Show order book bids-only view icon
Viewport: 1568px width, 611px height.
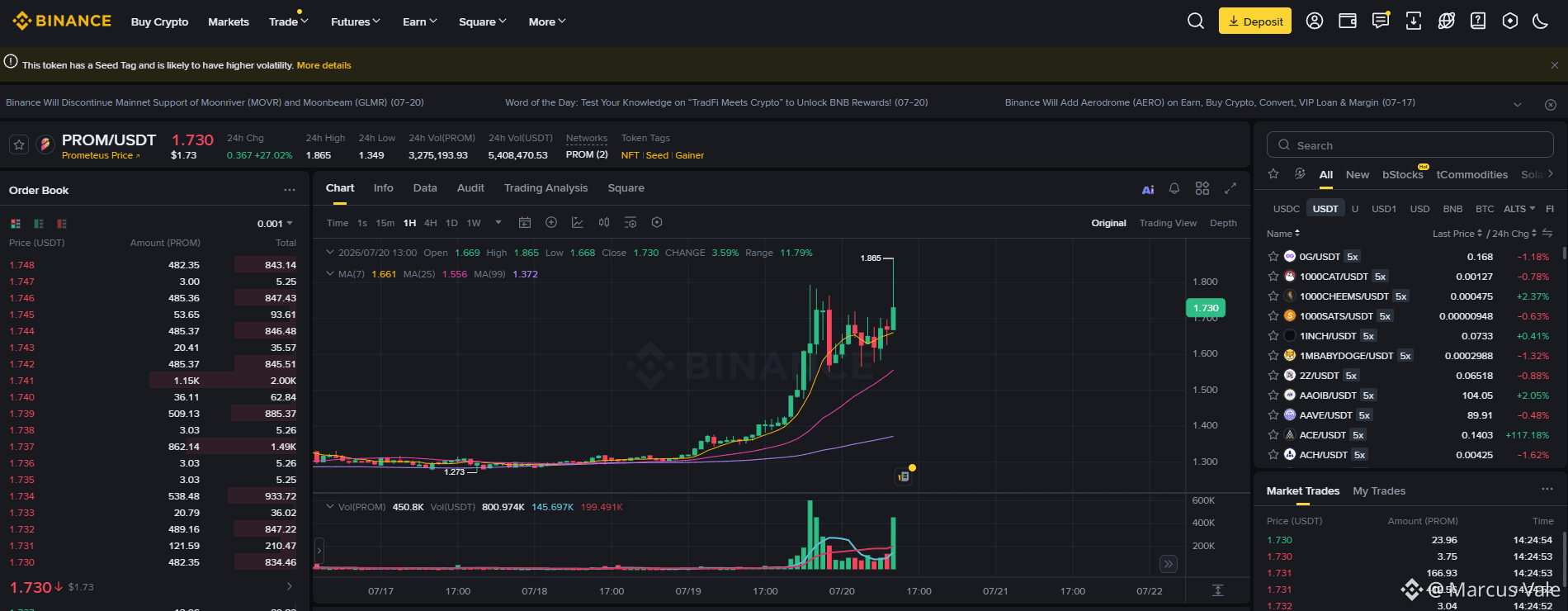coord(39,224)
